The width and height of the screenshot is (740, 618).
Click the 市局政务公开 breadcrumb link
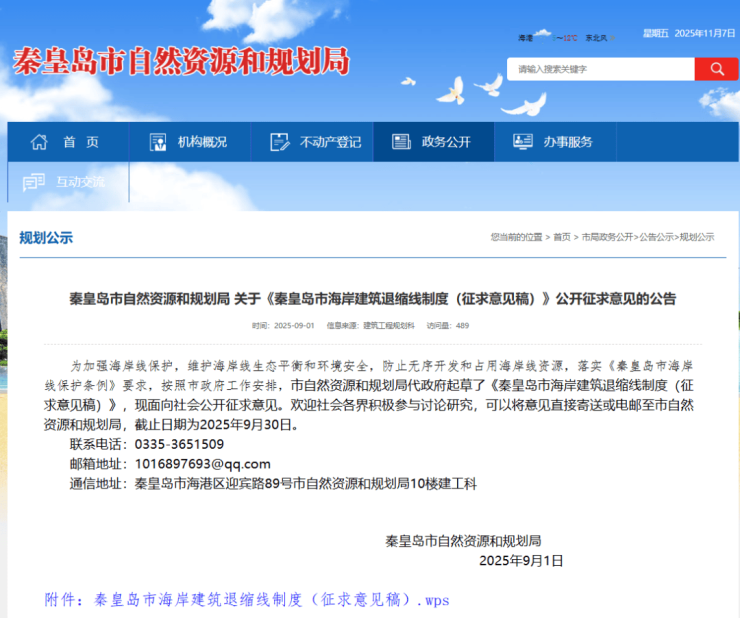tap(607, 237)
